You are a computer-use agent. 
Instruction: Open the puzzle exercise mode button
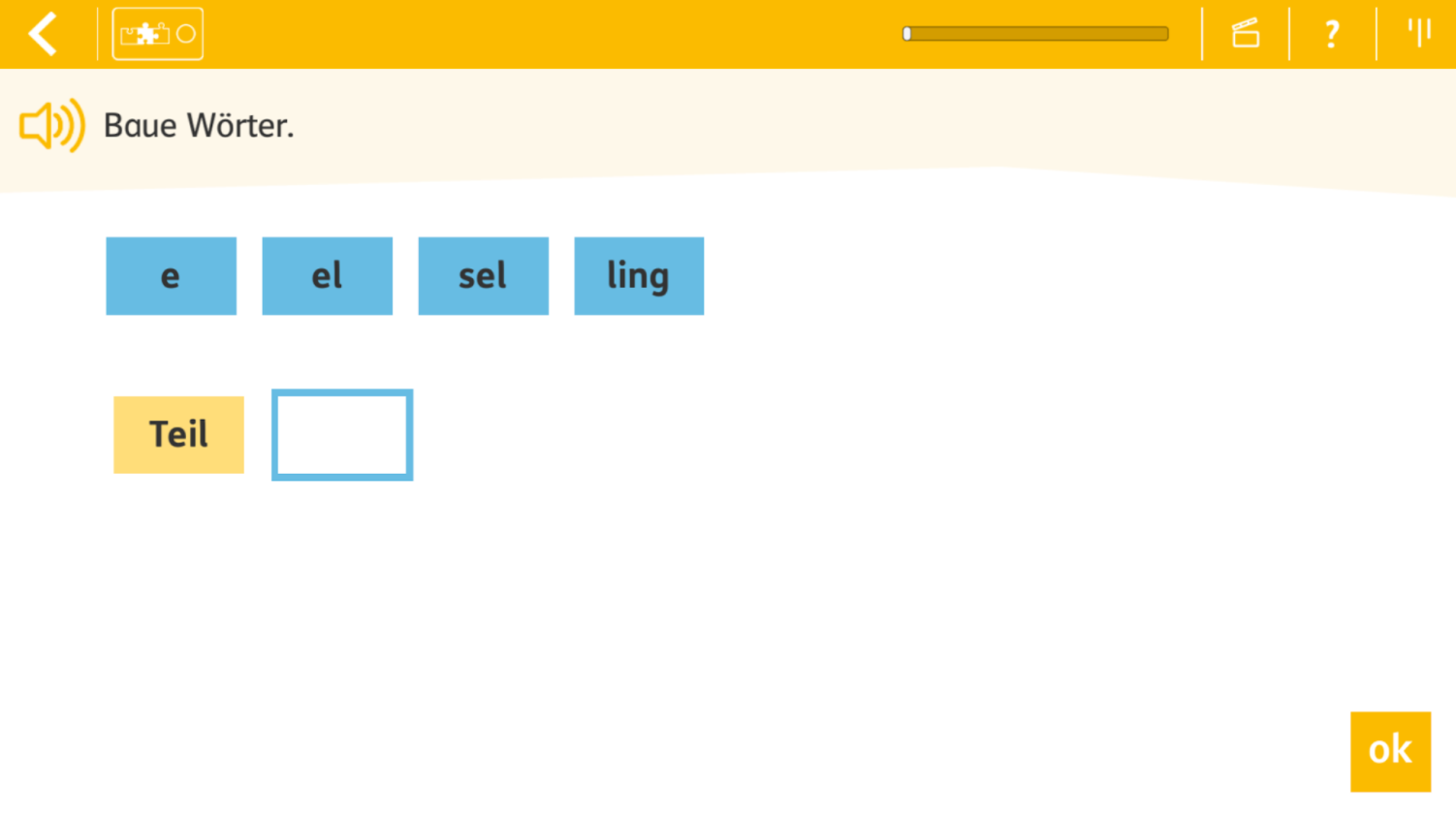[x=158, y=34]
